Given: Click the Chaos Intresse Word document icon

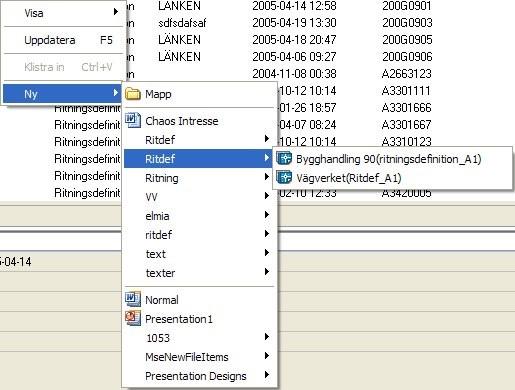Looking at the screenshot, I should click(x=133, y=121).
